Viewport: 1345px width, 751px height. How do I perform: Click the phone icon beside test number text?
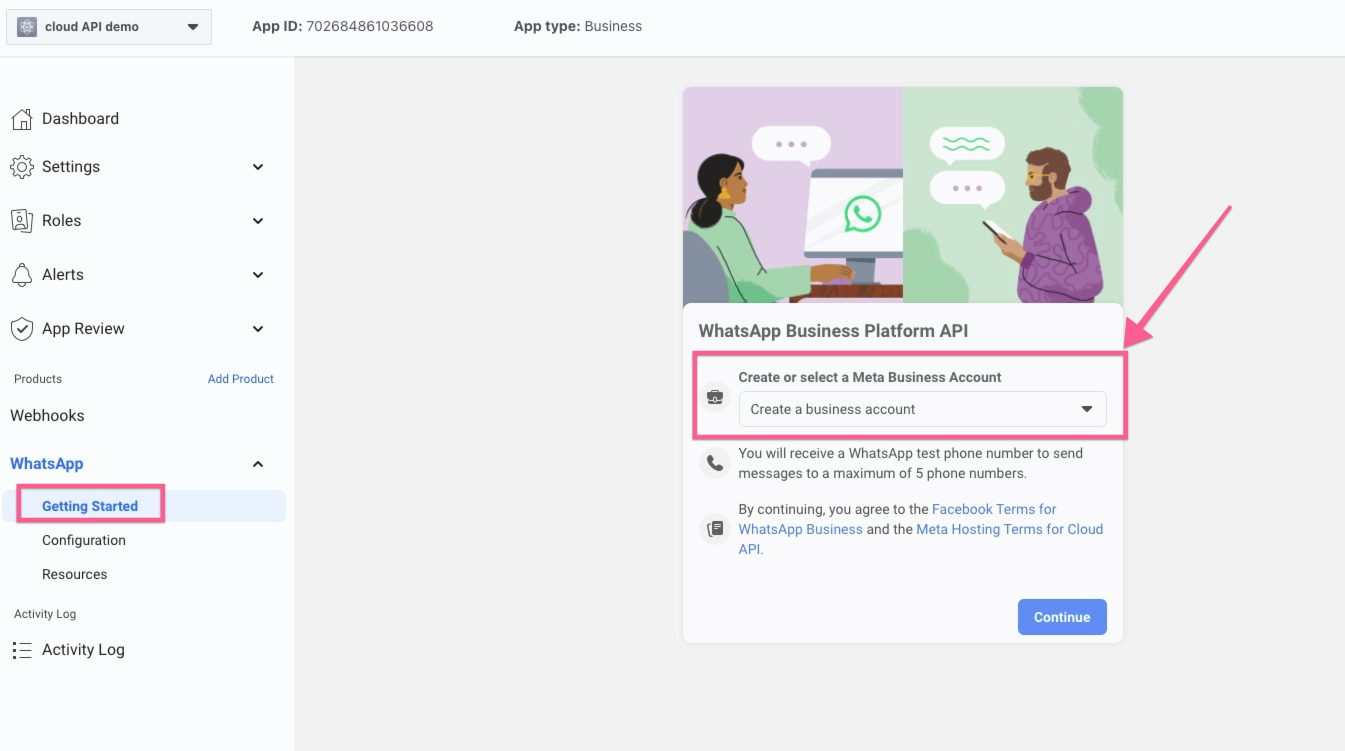coord(714,463)
